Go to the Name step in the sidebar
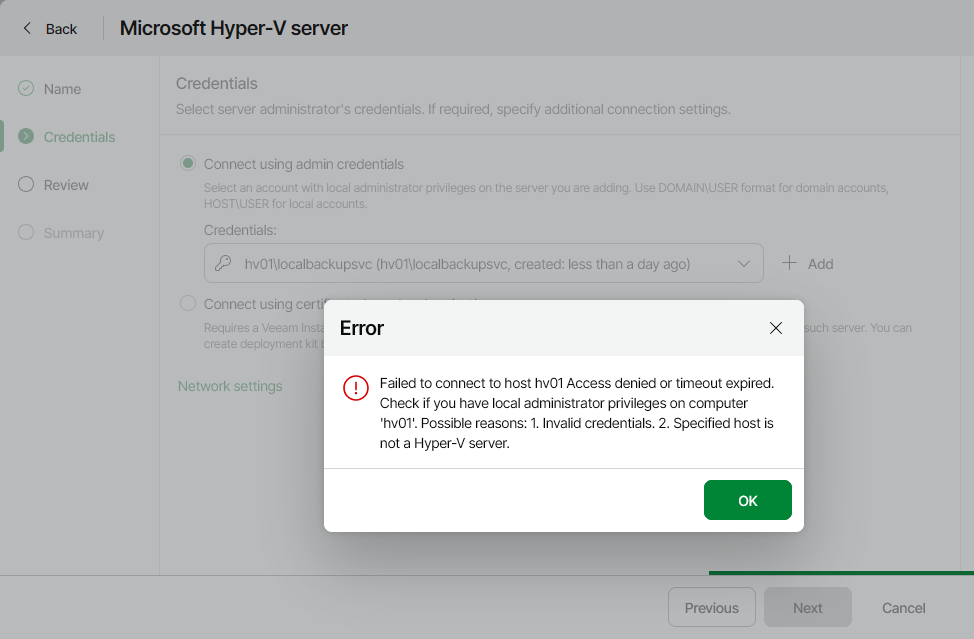 coord(63,88)
